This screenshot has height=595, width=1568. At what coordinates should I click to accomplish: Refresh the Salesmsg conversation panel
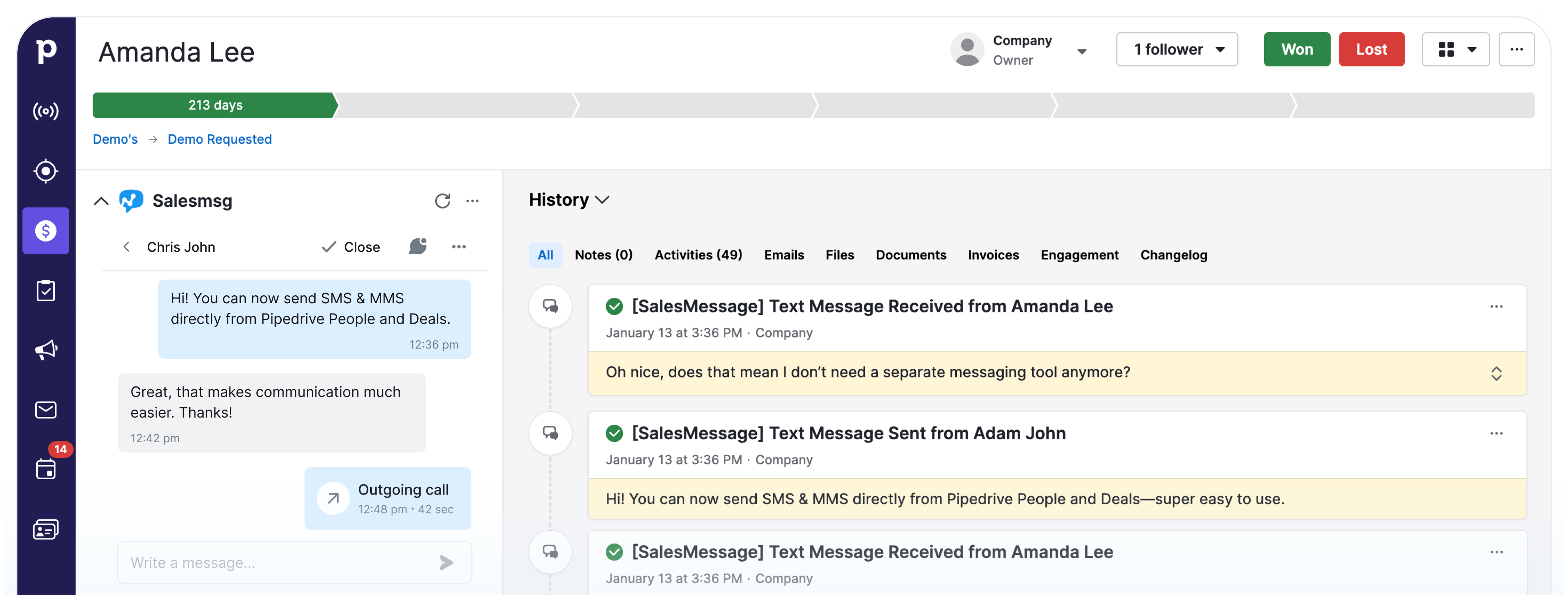tap(442, 201)
